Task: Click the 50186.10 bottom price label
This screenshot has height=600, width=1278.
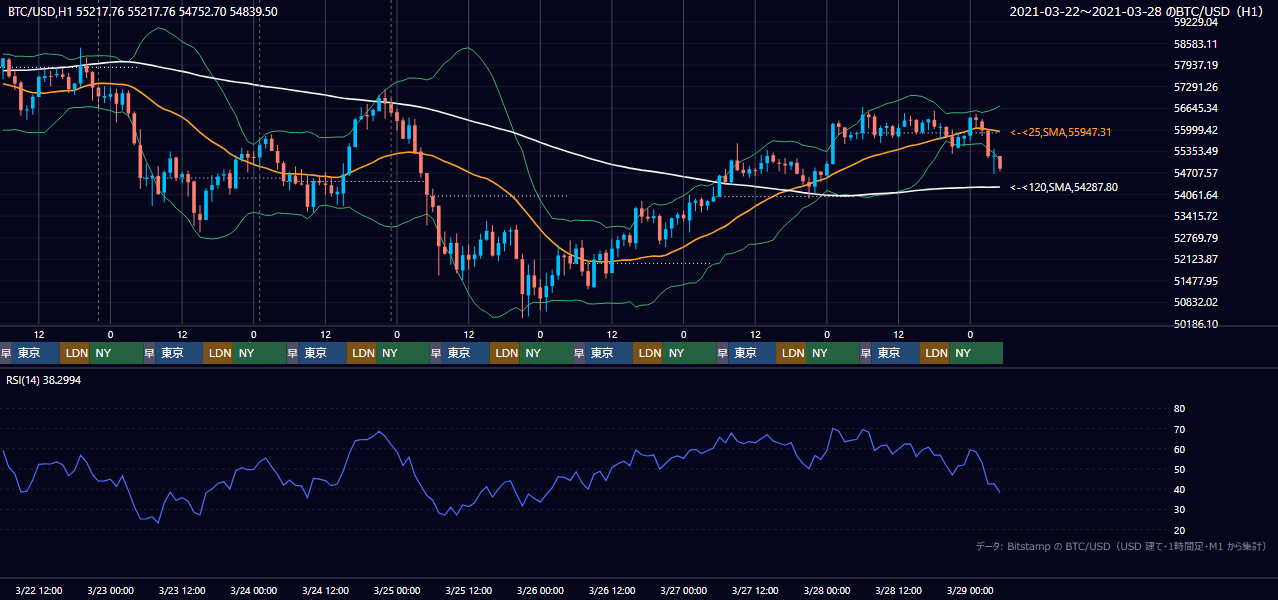Action: [1196, 324]
